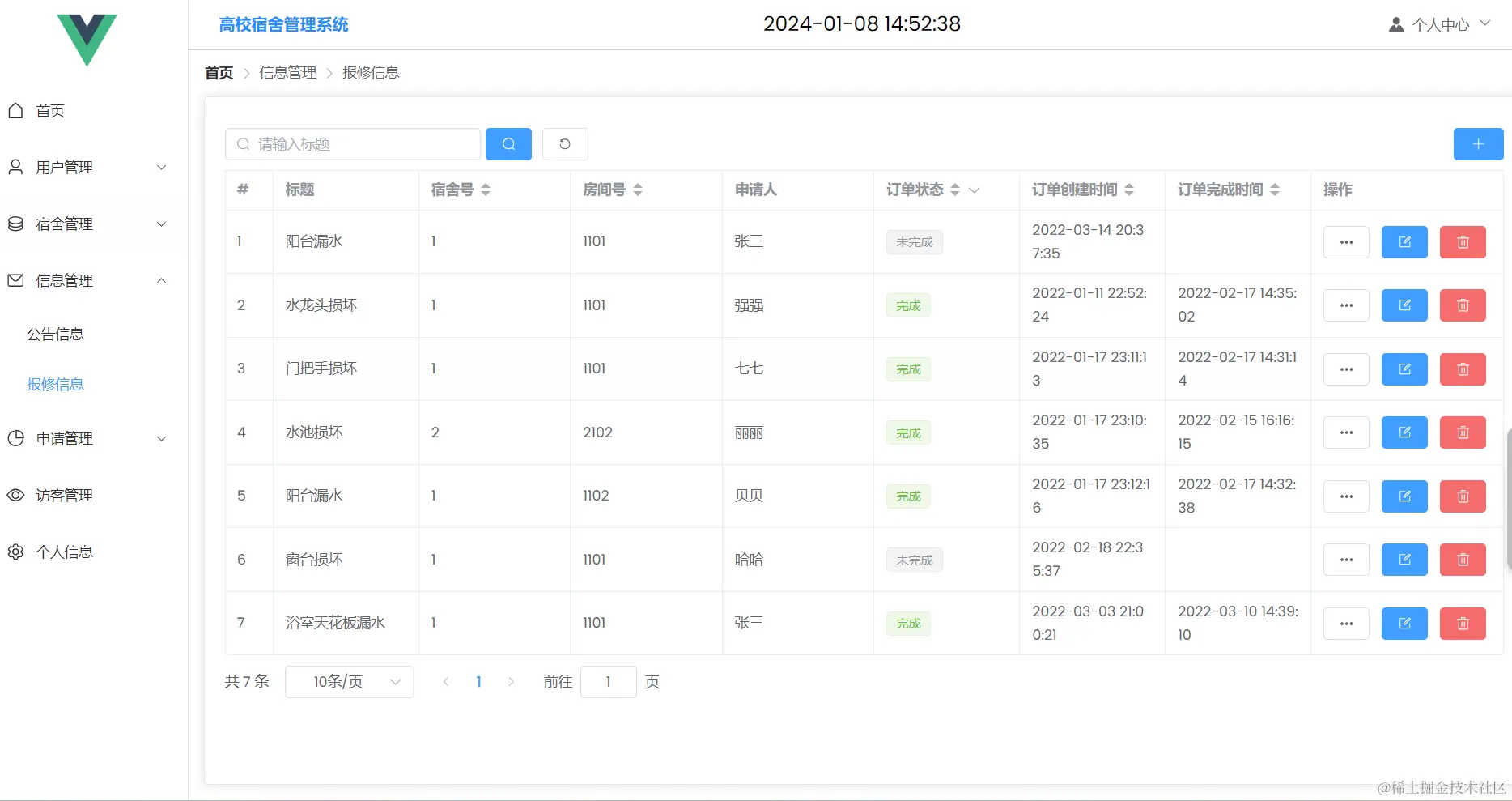Edit the 窗台损坏 repair record
Screen dimensions: 1512x801
(1404, 560)
